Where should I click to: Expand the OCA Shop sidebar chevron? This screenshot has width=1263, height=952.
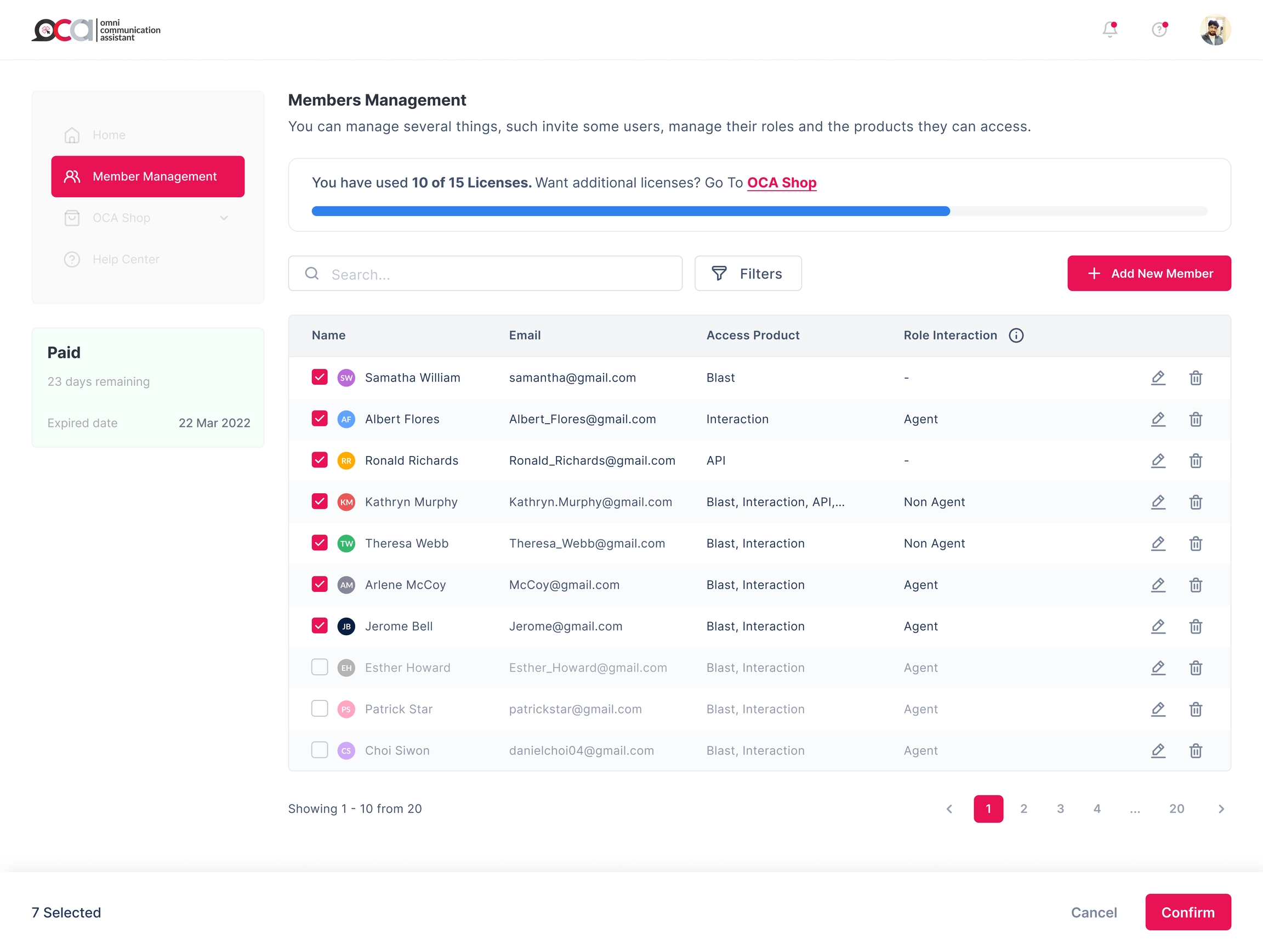coord(224,218)
